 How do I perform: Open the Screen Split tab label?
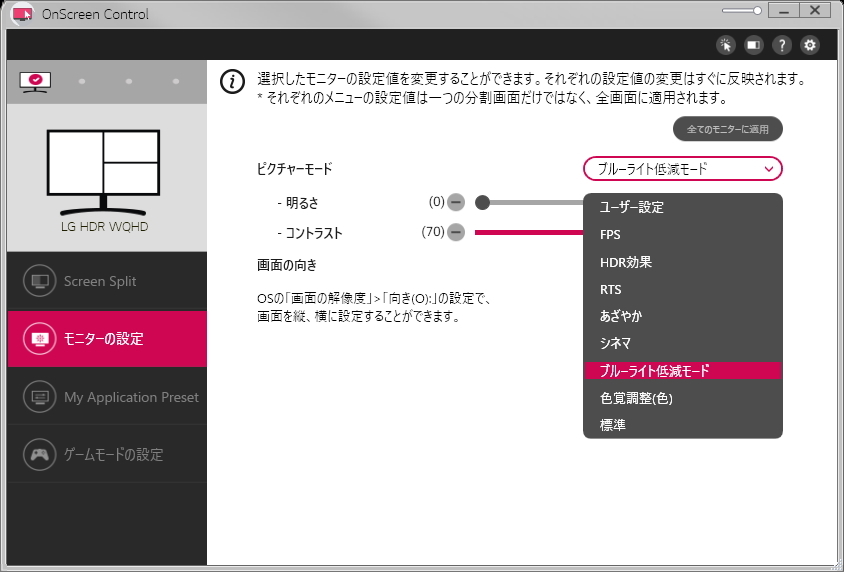click(100, 281)
